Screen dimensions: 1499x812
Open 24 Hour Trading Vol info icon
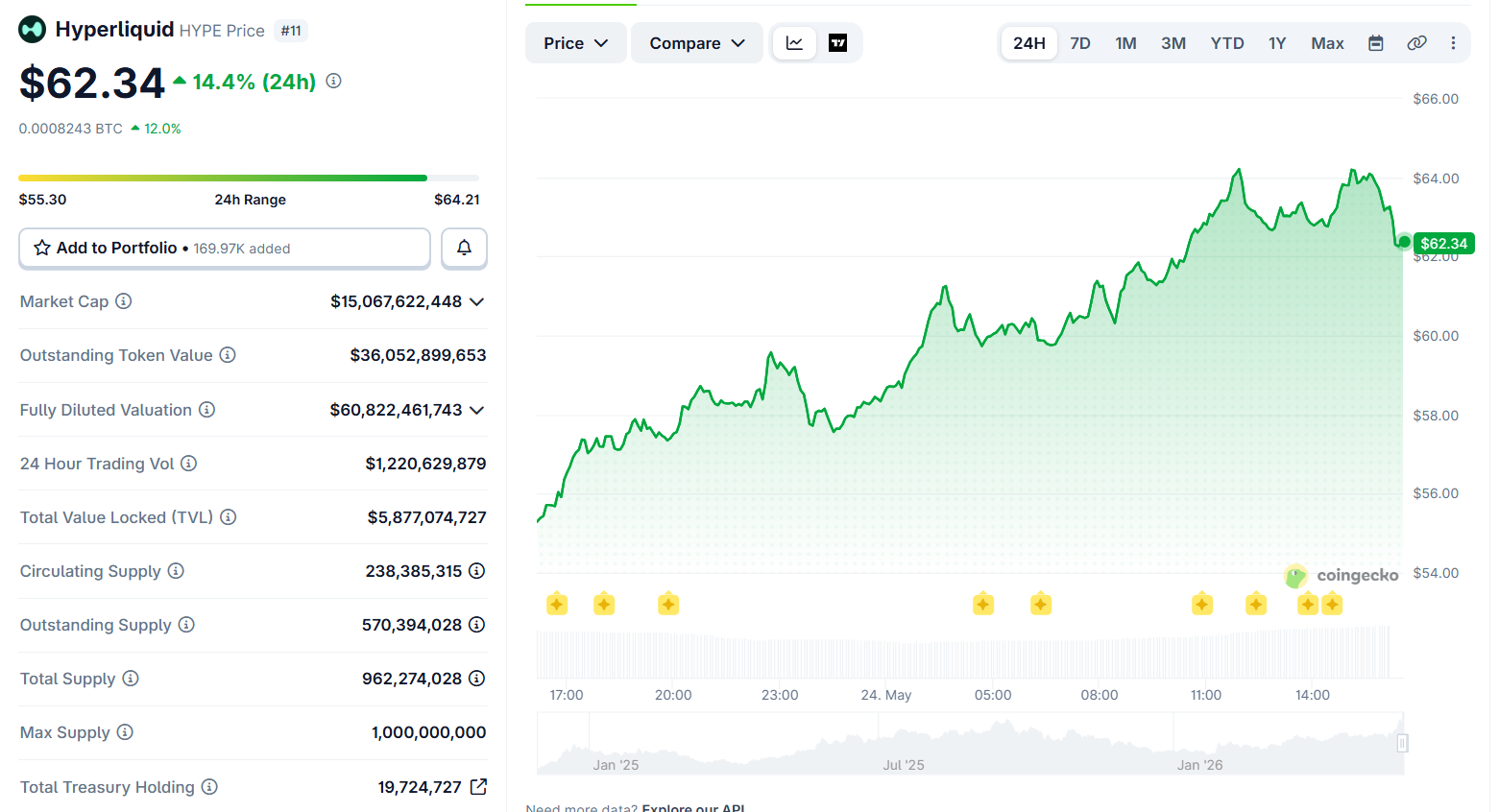(x=189, y=464)
